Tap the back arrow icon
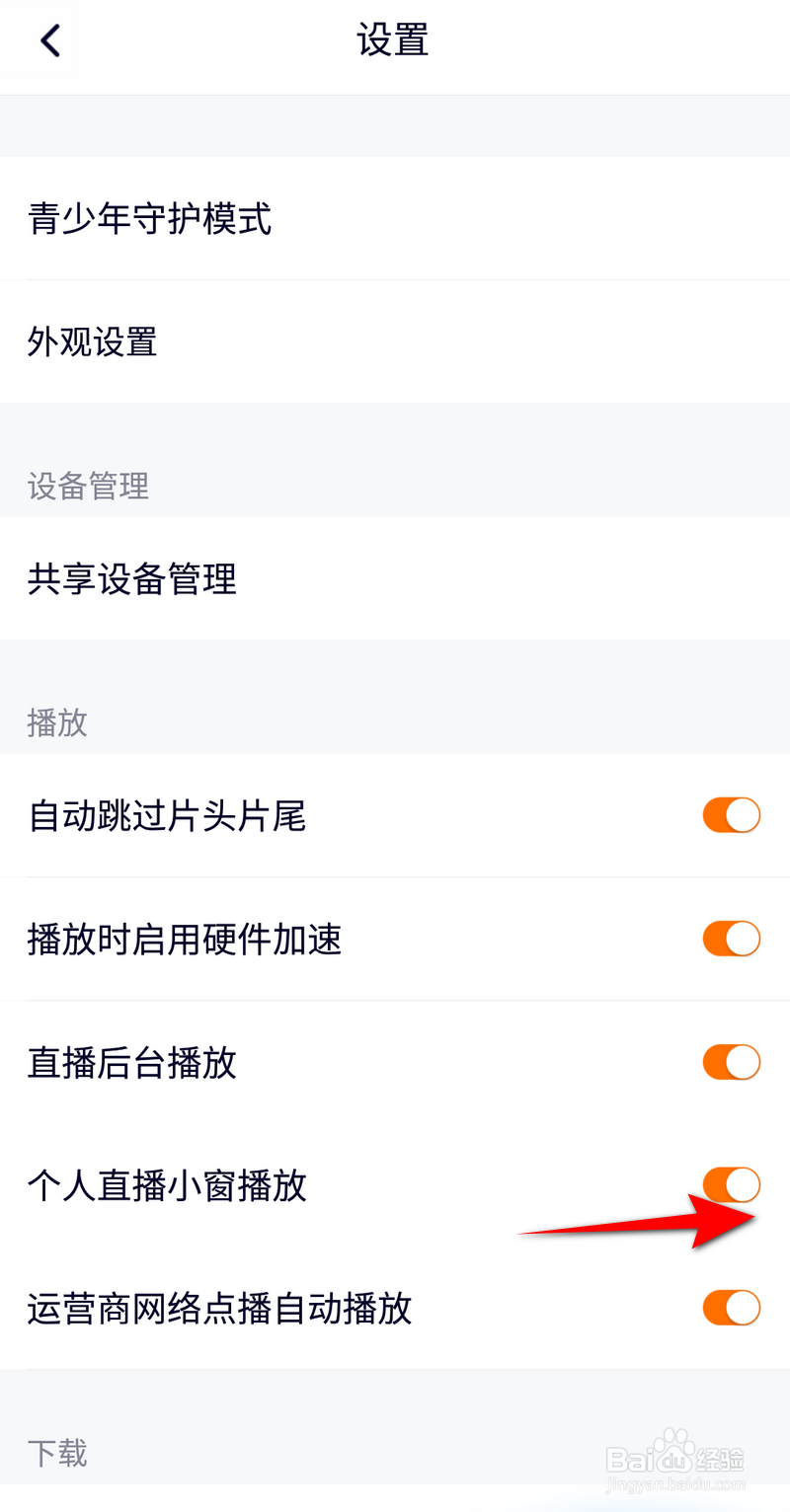 click(49, 41)
